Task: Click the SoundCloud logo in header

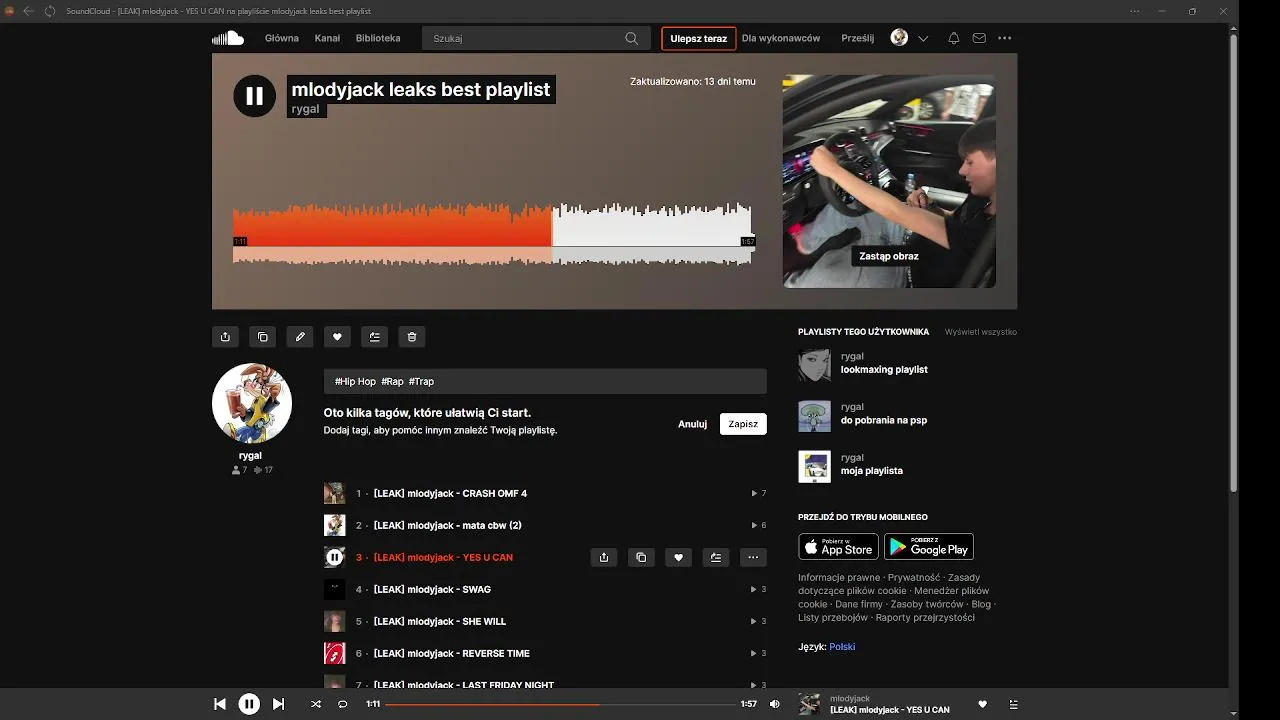Action: click(x=228, y=38)
